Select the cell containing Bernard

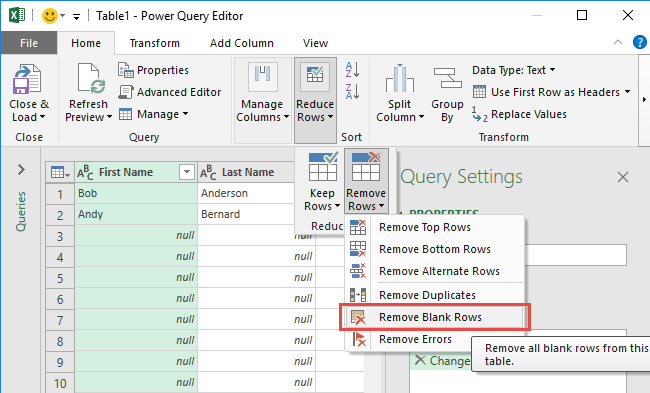pyautogui.click(x=246, y=214)
